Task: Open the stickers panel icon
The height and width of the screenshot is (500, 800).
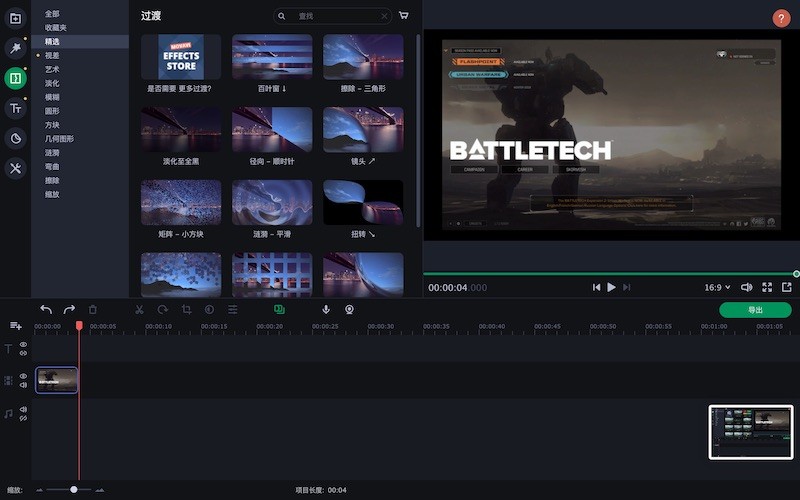Action: click(15, 138)
